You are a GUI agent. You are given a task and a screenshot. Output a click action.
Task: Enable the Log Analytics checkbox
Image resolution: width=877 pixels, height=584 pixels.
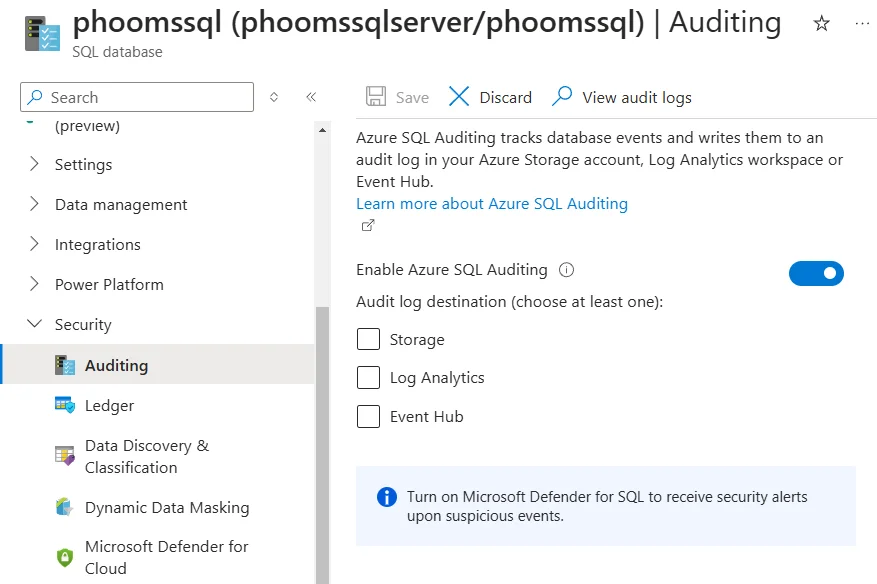(368, 378)
